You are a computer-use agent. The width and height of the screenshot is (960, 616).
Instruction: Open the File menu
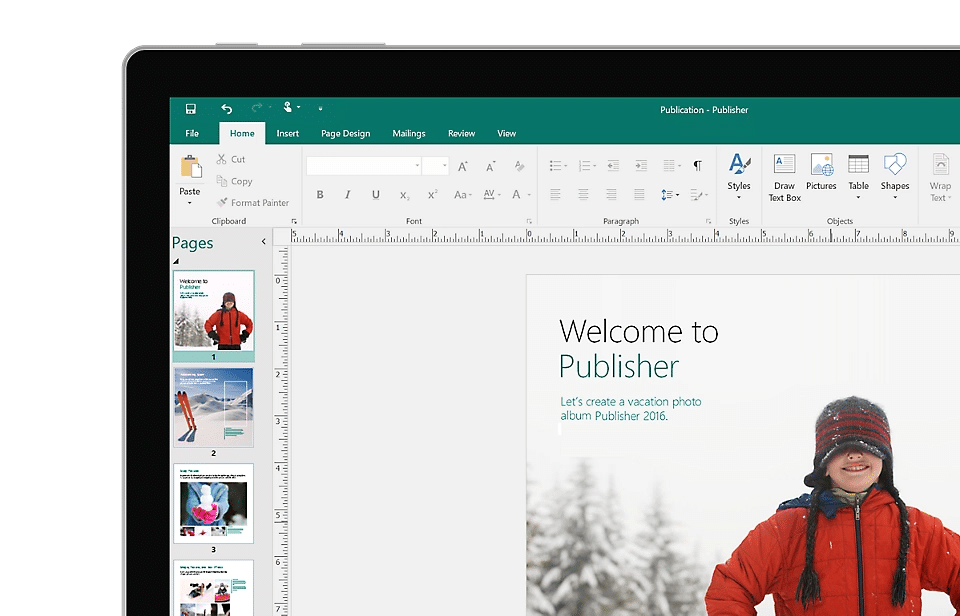coord(192,133)
